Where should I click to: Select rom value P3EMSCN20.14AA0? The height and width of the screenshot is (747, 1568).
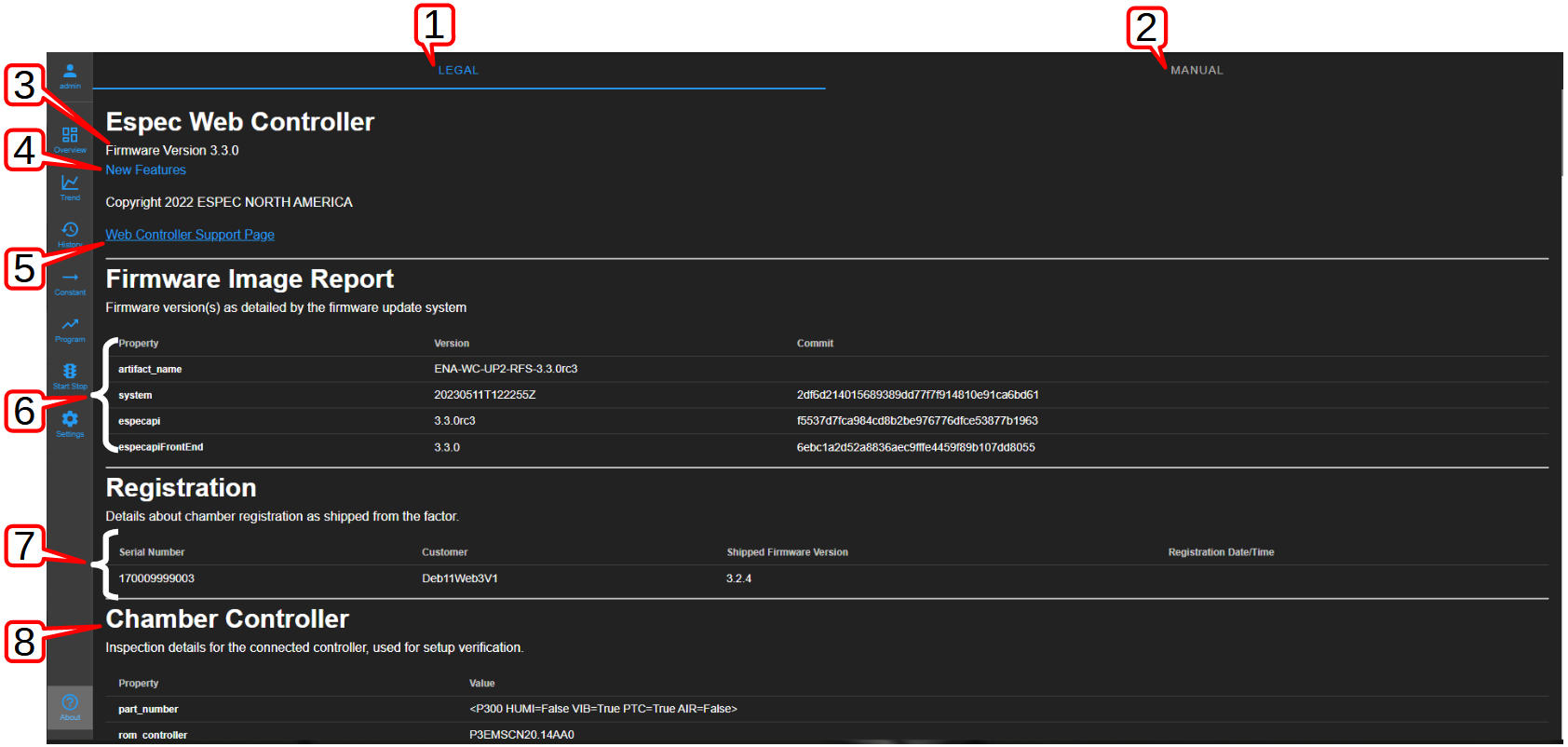pyautogui.click(x=521, y=735)
